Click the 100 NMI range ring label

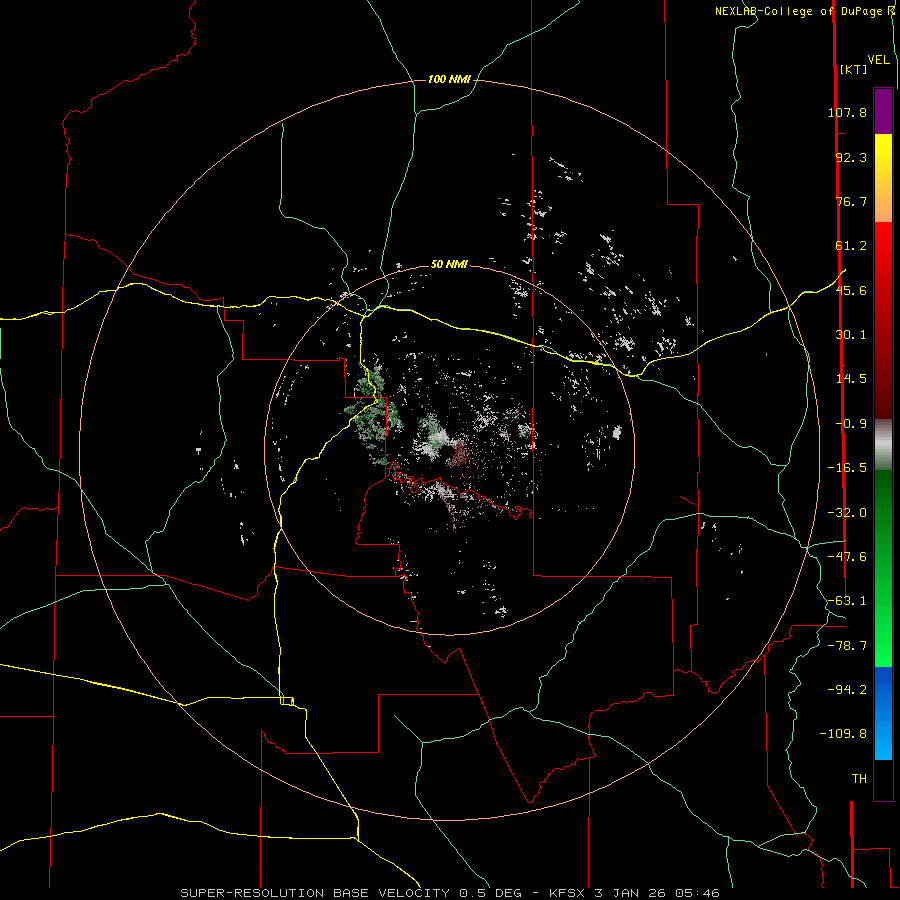(449, 79)
